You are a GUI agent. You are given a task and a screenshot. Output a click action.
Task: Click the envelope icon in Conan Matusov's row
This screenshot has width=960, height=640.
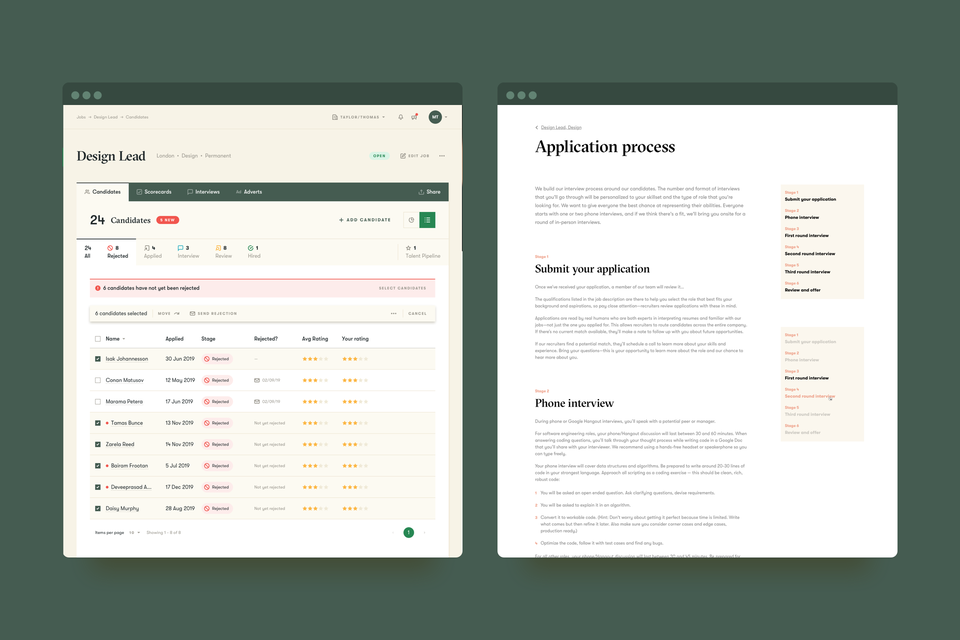coord(257,380)
